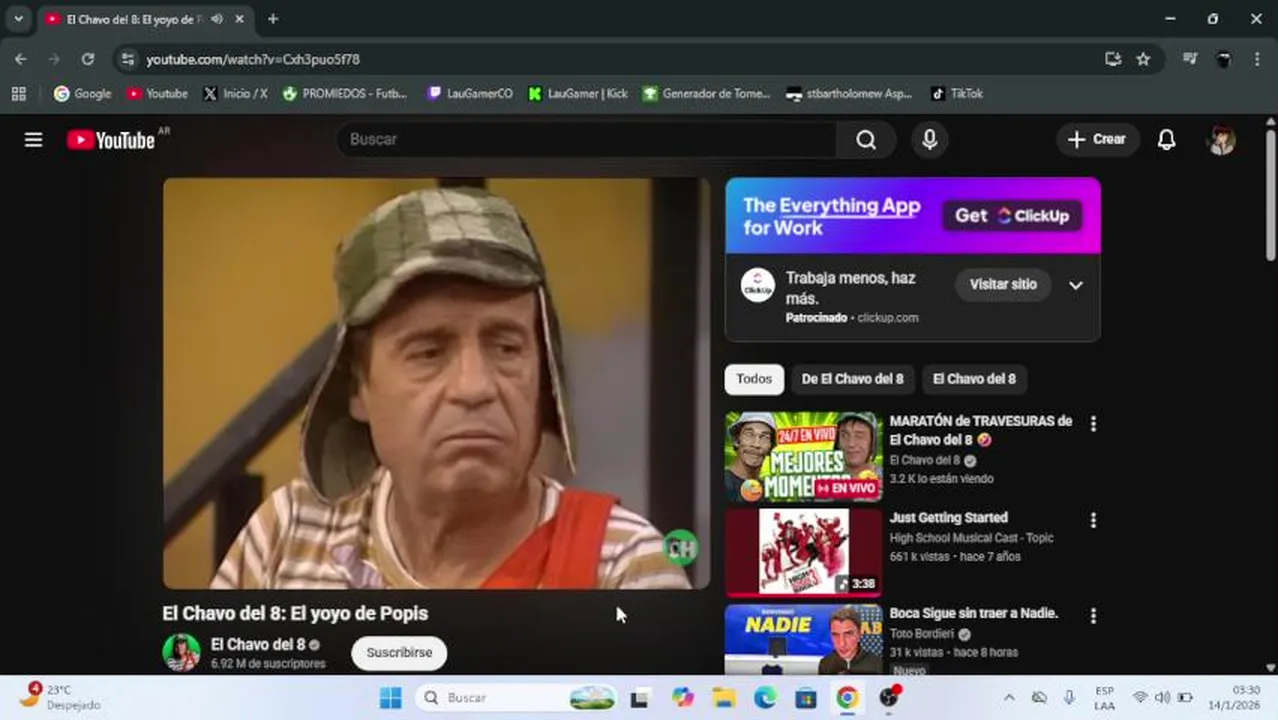Open the Youtube bookmark
This screenshot has width=1278, height=720.
pos(157,93)
